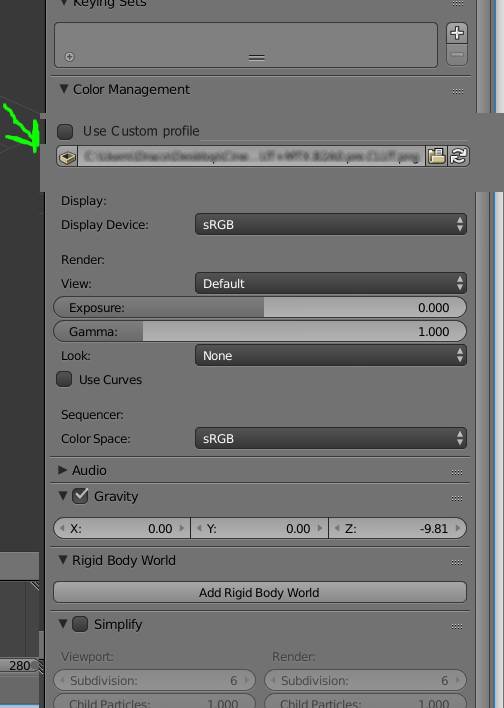The height and width of the screenshot is (708, 504).
Task: Click the Gravity Z value field
Action: (397, 528)
